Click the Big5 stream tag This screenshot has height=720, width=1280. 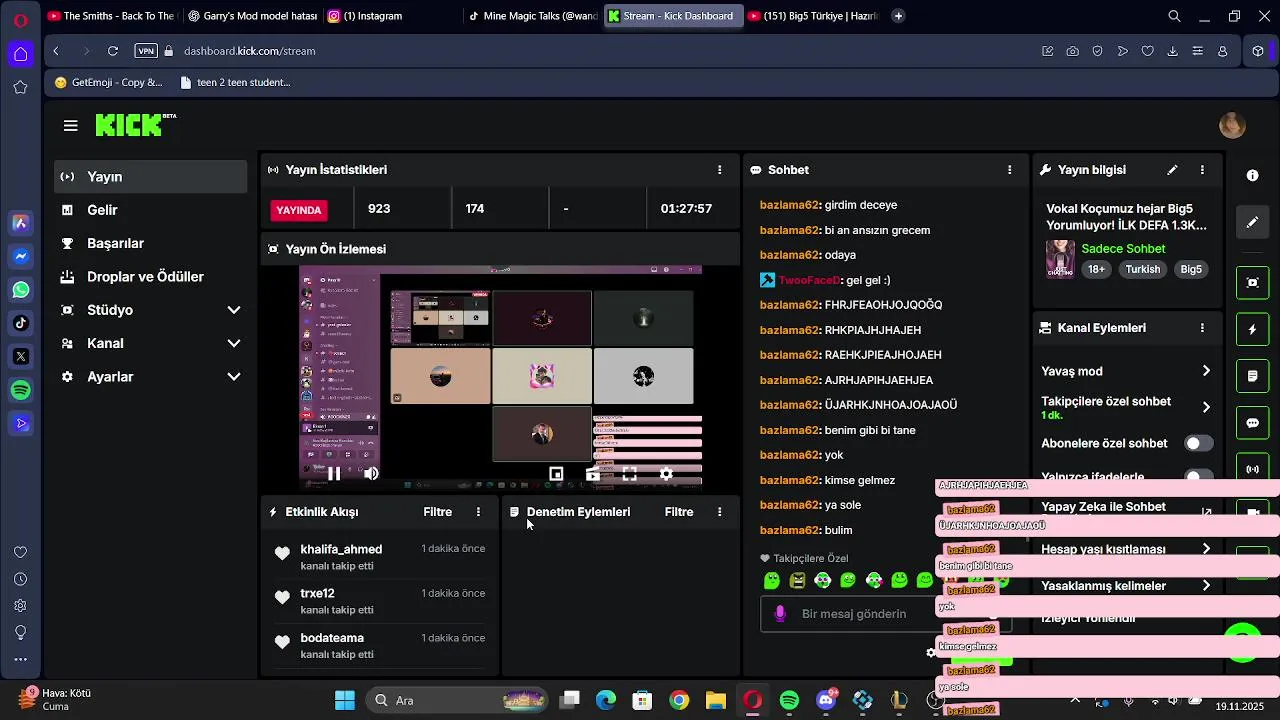pyautogui.click(x=1191, y=270)
